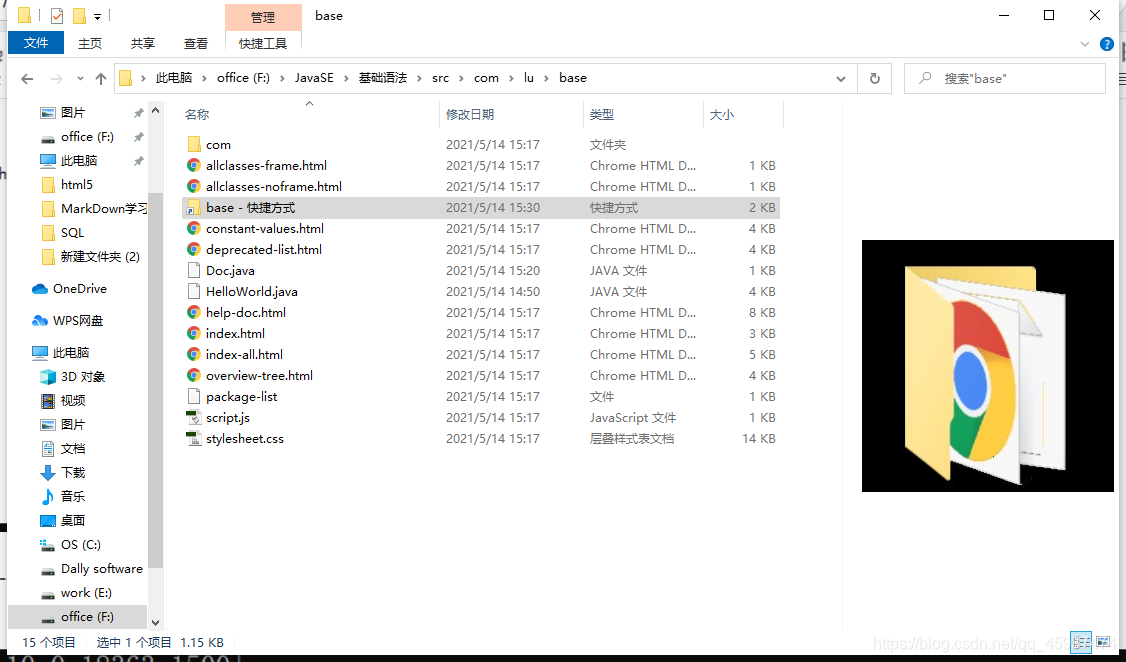Expand the address bar history dropdown

pyautogui.click(x=843, y=78)
